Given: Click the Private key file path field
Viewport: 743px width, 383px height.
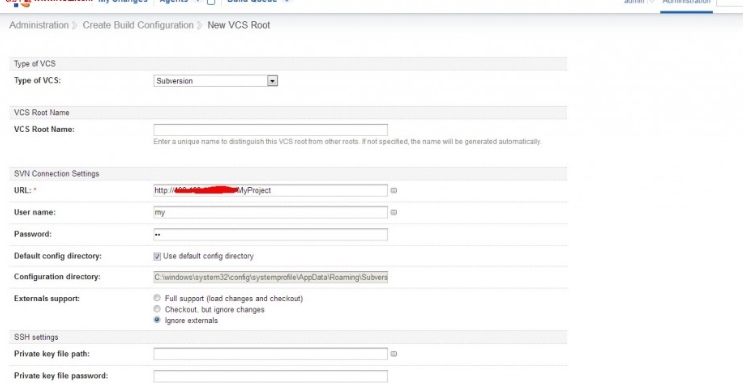Looking at the screenshot, I should point(271,354).
